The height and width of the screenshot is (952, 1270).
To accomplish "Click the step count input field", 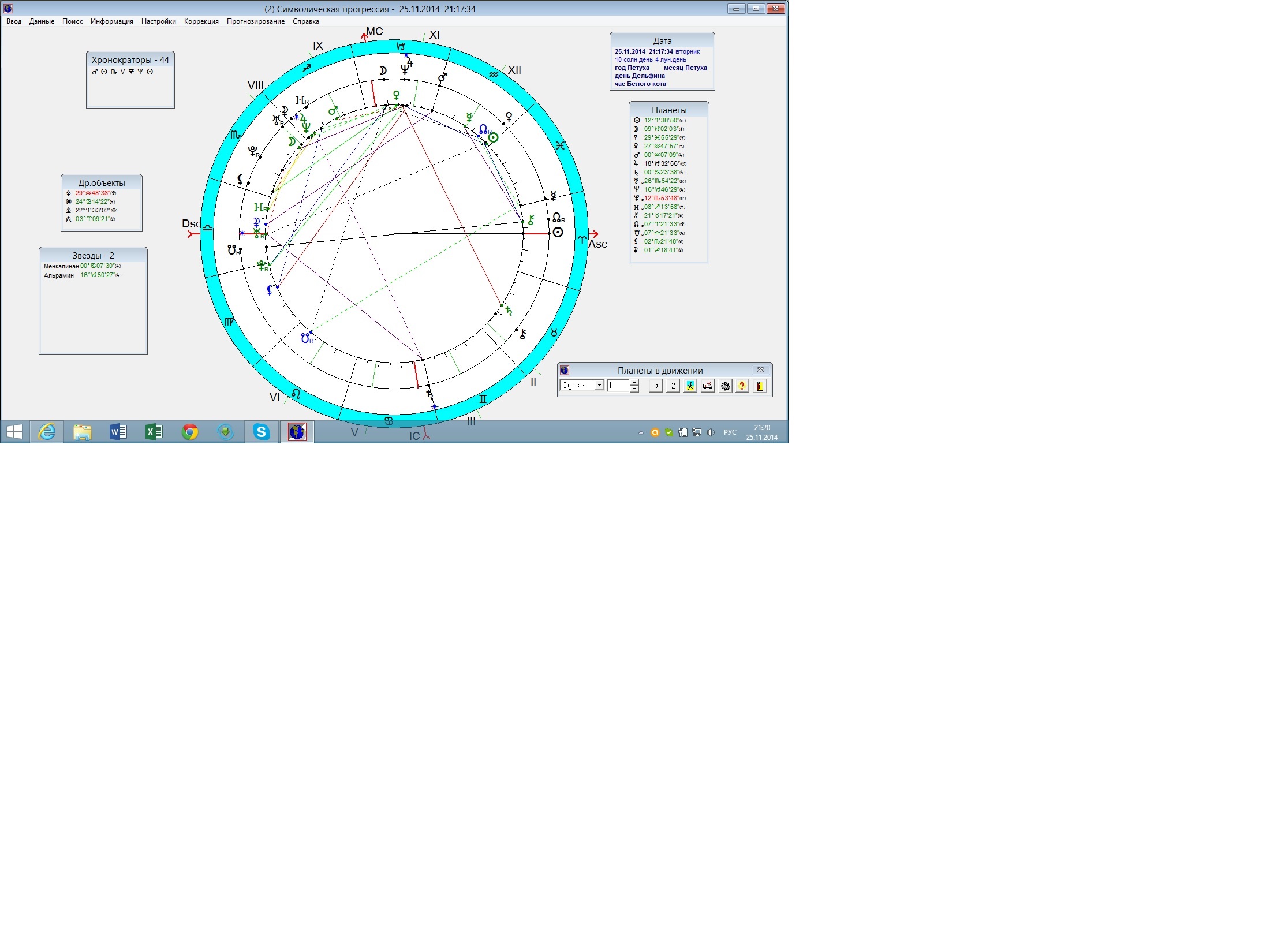I will [618, 386].
